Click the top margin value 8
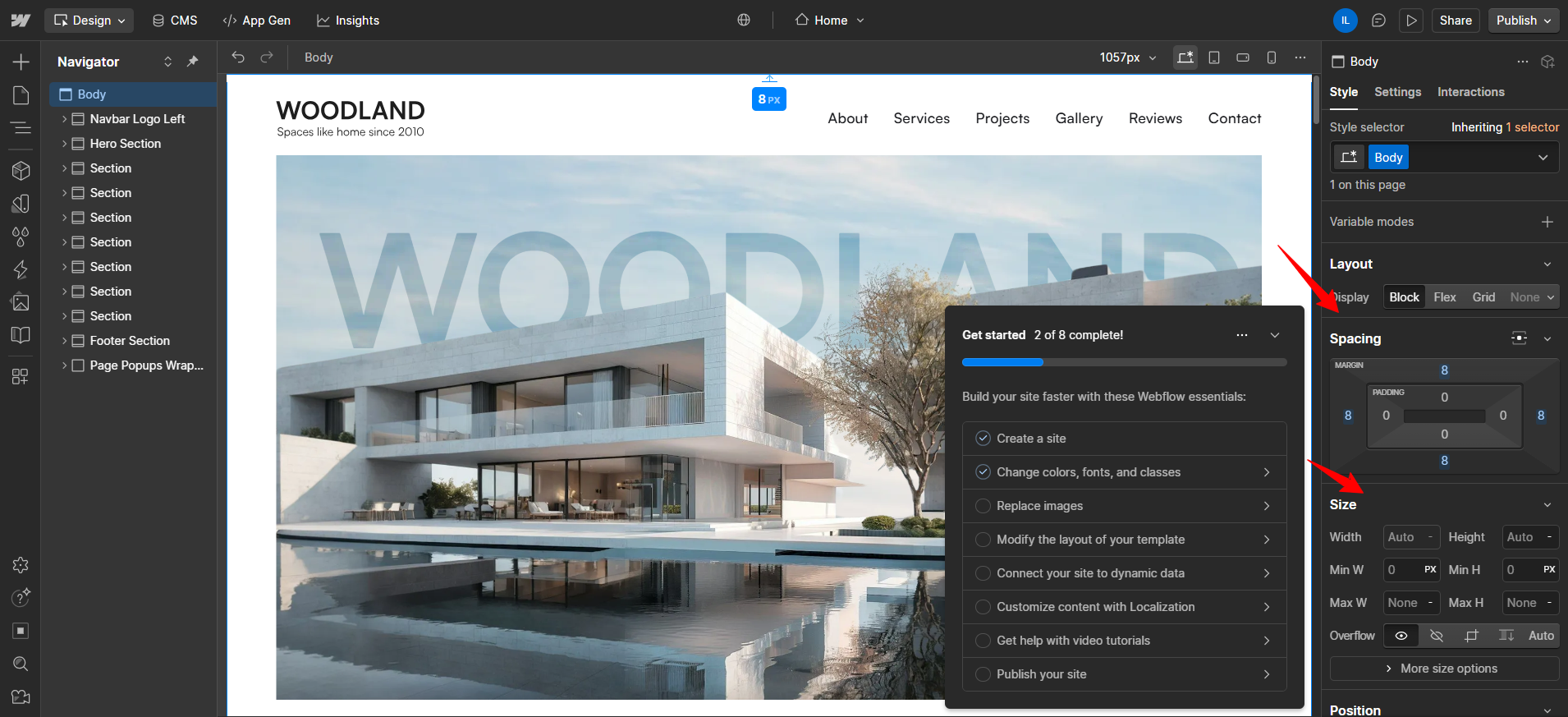Screen dimensions: 1568x717 point(1444,370)
